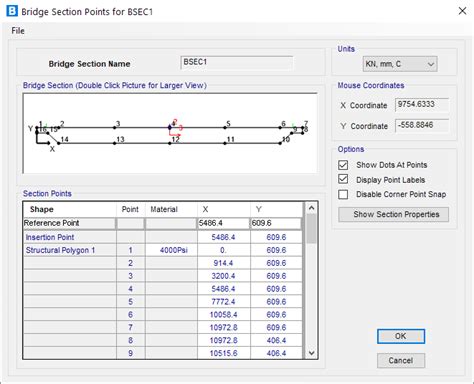Click point 11 in the section preview
Image resolution: width=474 pixels, height=384 pixels.
tap(225, 143)
